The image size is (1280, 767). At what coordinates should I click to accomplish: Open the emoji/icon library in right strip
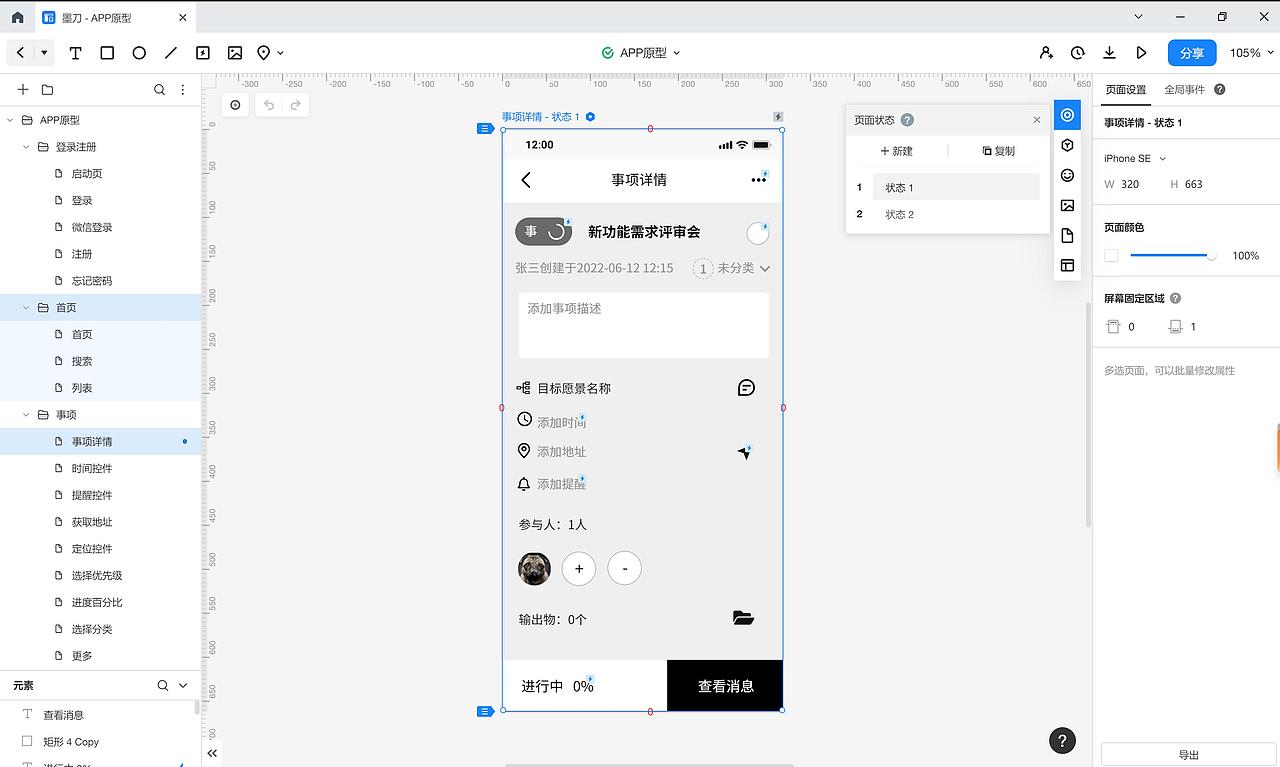1067,174
